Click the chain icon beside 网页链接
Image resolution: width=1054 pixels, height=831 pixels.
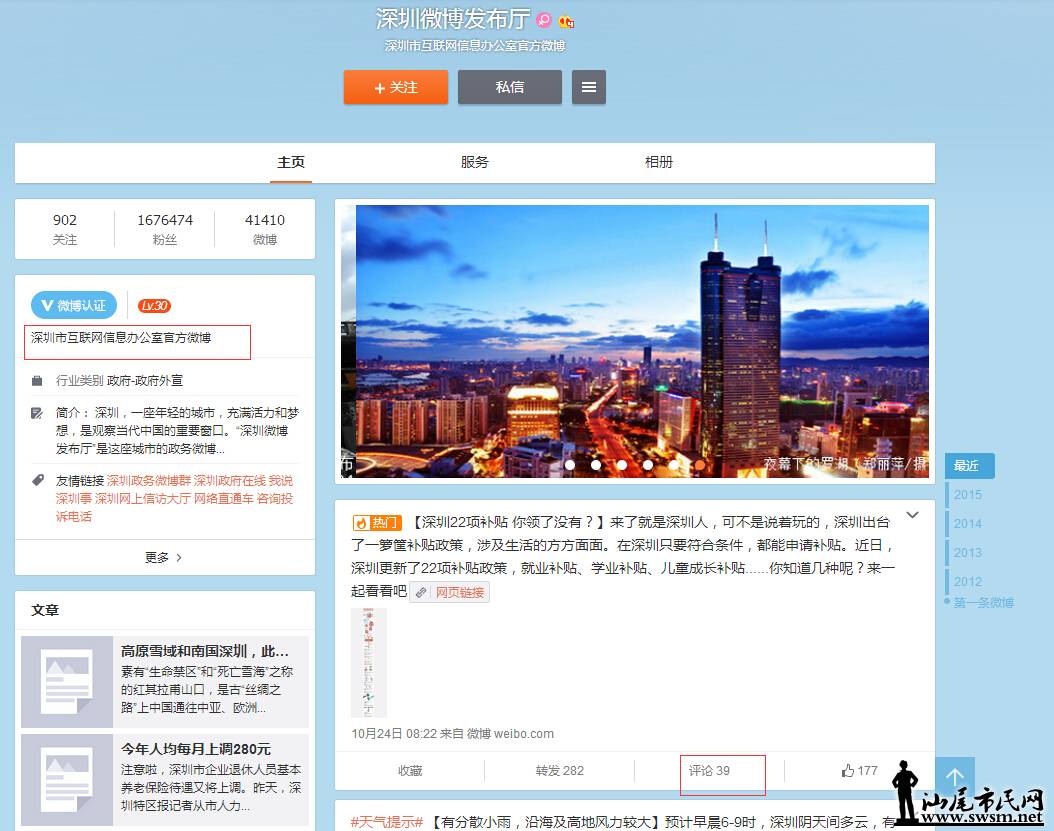point(421,592)
